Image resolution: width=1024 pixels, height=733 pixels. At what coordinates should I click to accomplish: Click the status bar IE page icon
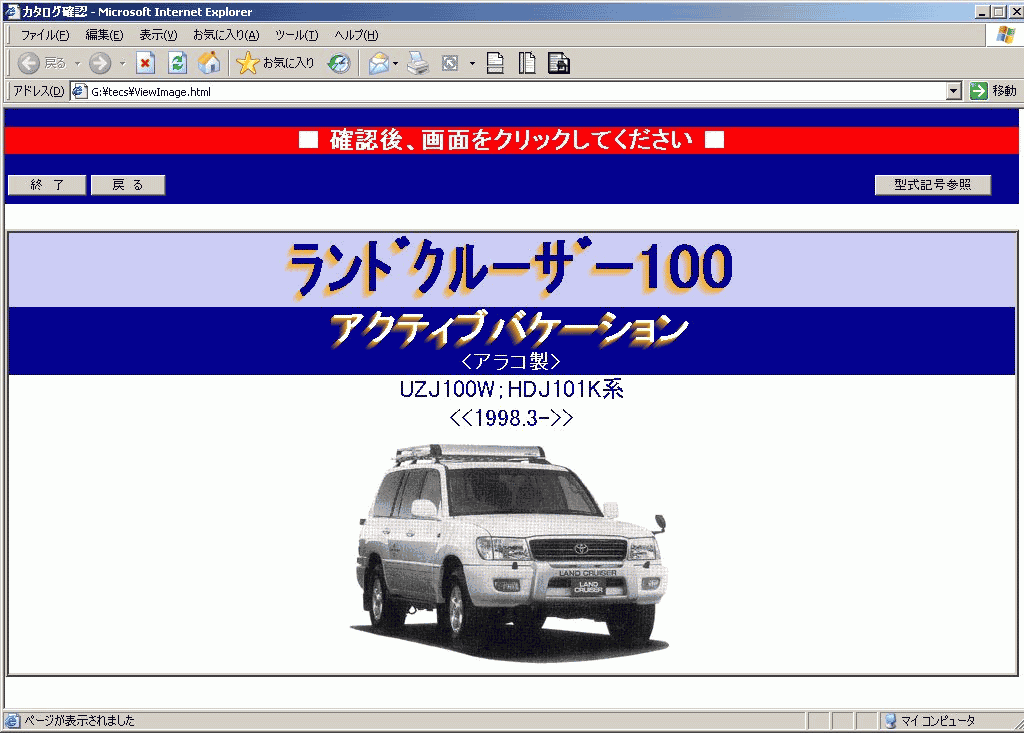coord(12,721)
